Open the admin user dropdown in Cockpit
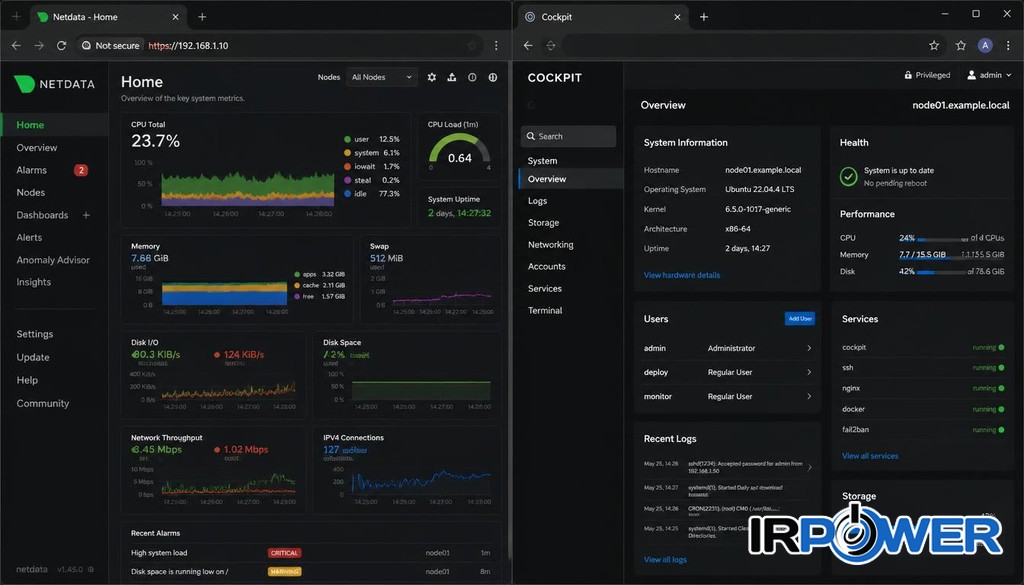 tap(989, 75)
